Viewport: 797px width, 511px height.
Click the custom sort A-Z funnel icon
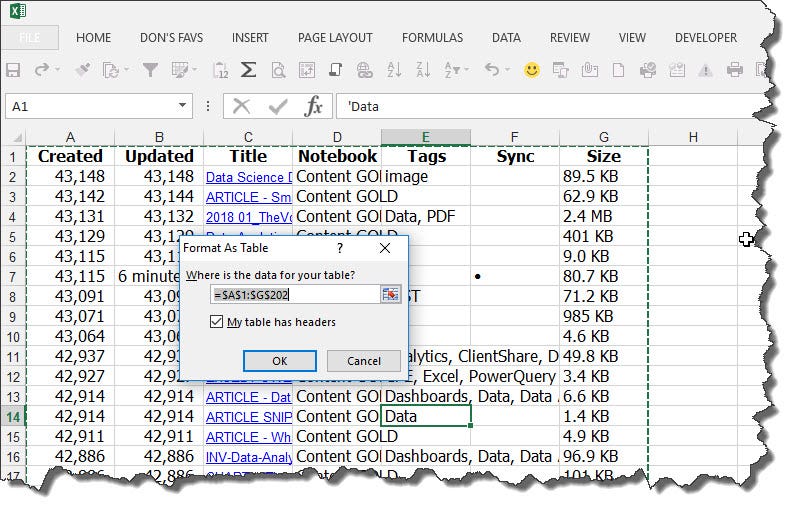452,69
